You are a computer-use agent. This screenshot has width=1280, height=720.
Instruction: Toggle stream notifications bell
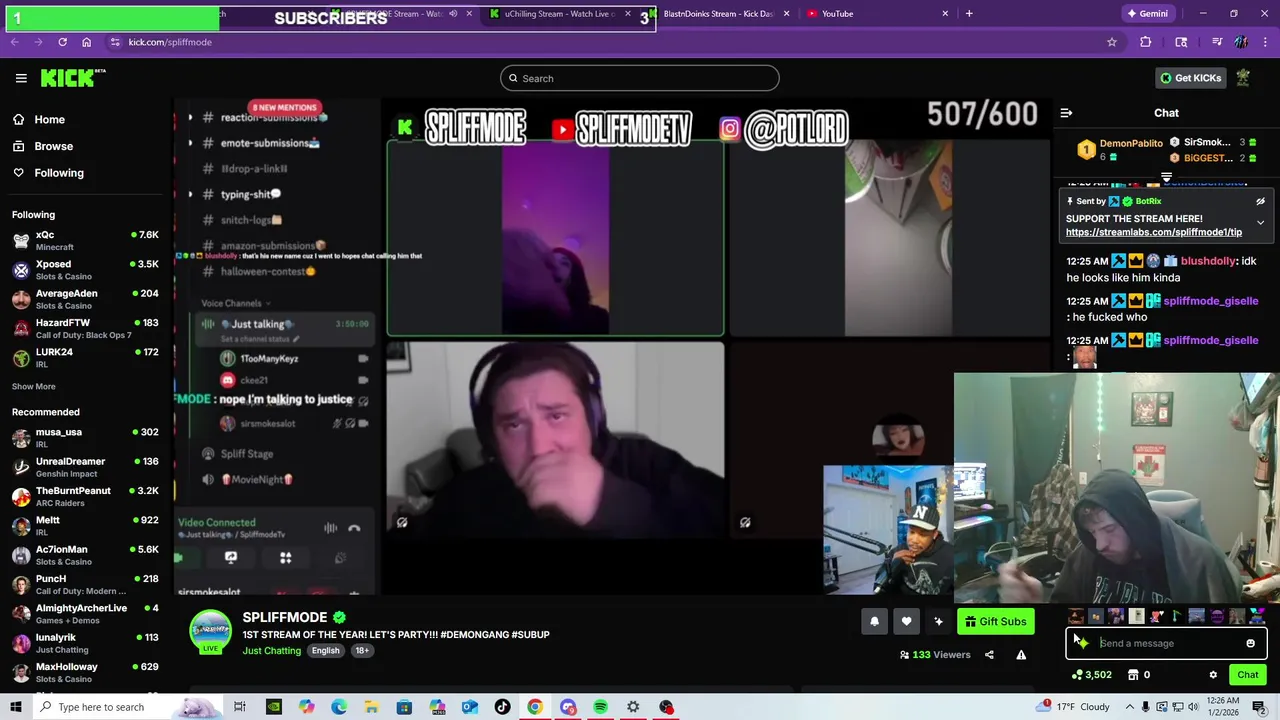(x=874, y=621)
